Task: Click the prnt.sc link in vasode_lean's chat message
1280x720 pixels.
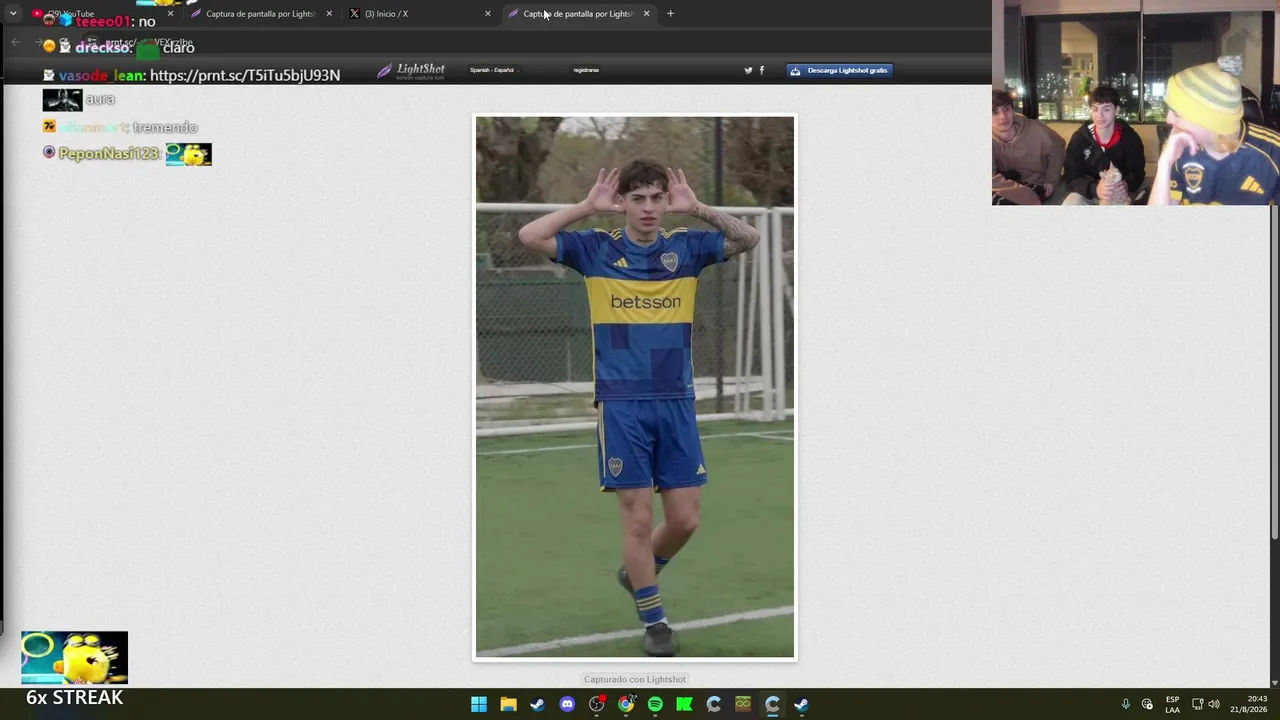Action: click(245, 75)
